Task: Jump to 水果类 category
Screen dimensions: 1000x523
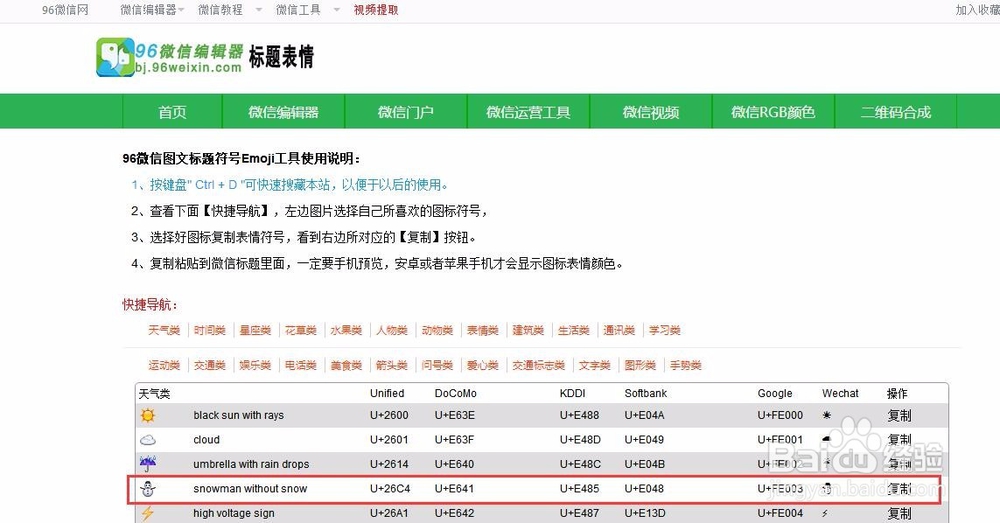Action: [346, 330]
